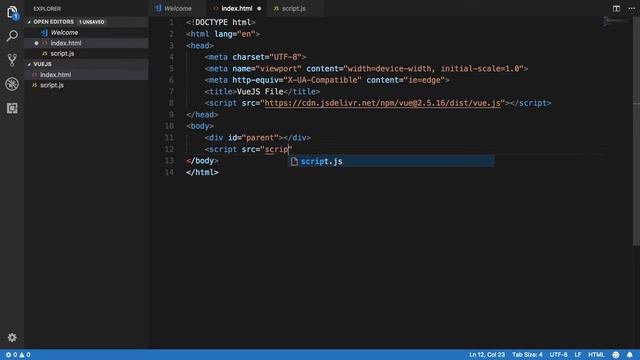
Task: Click the editor vertical scrollbar
Action: coord(636,131)
